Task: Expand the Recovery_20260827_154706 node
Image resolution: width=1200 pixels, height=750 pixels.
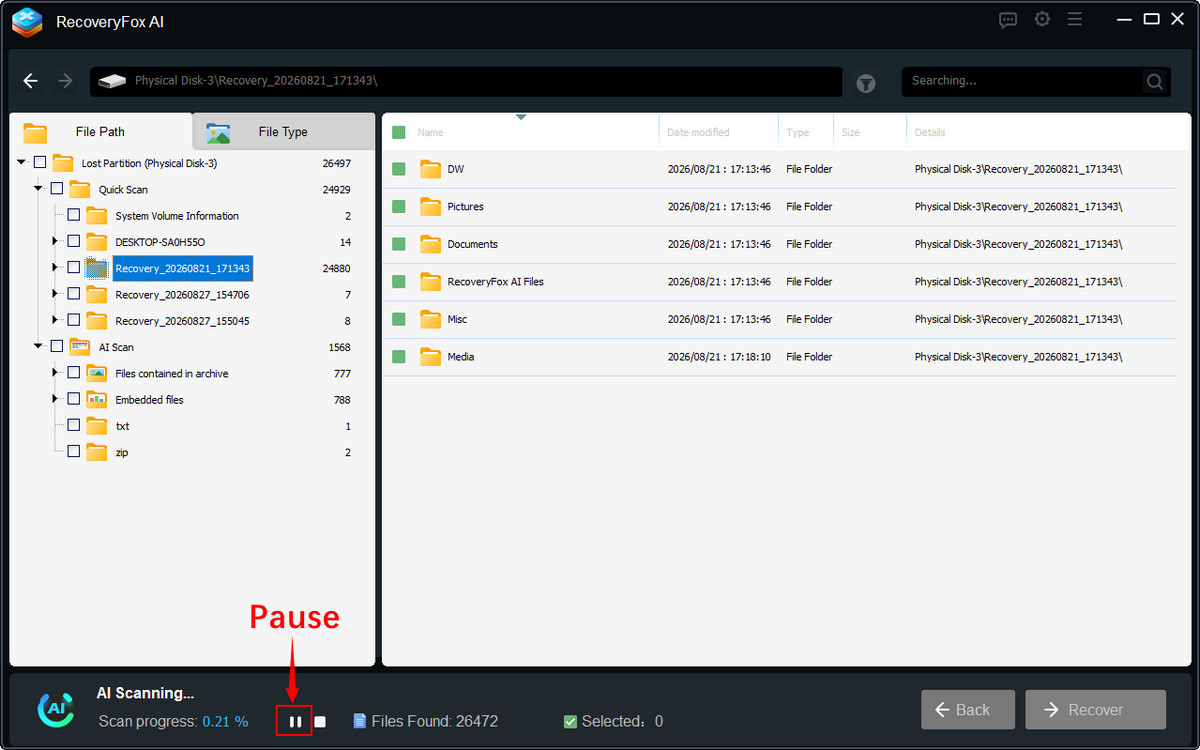Action: click(x=55, y=294)
